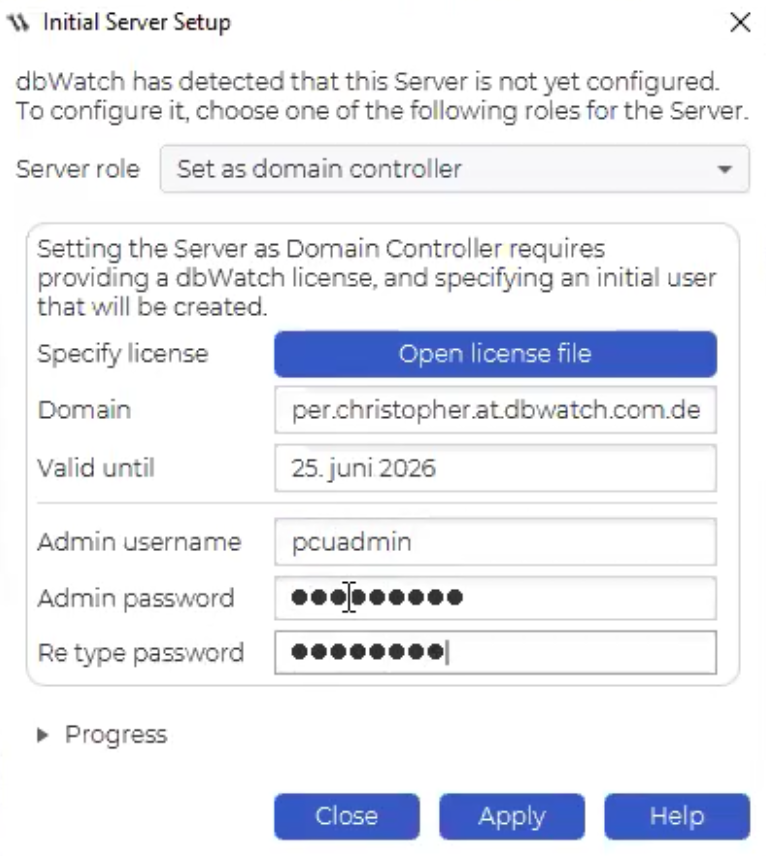Select the 'Set as domain controller' combo box

(454, 169)
